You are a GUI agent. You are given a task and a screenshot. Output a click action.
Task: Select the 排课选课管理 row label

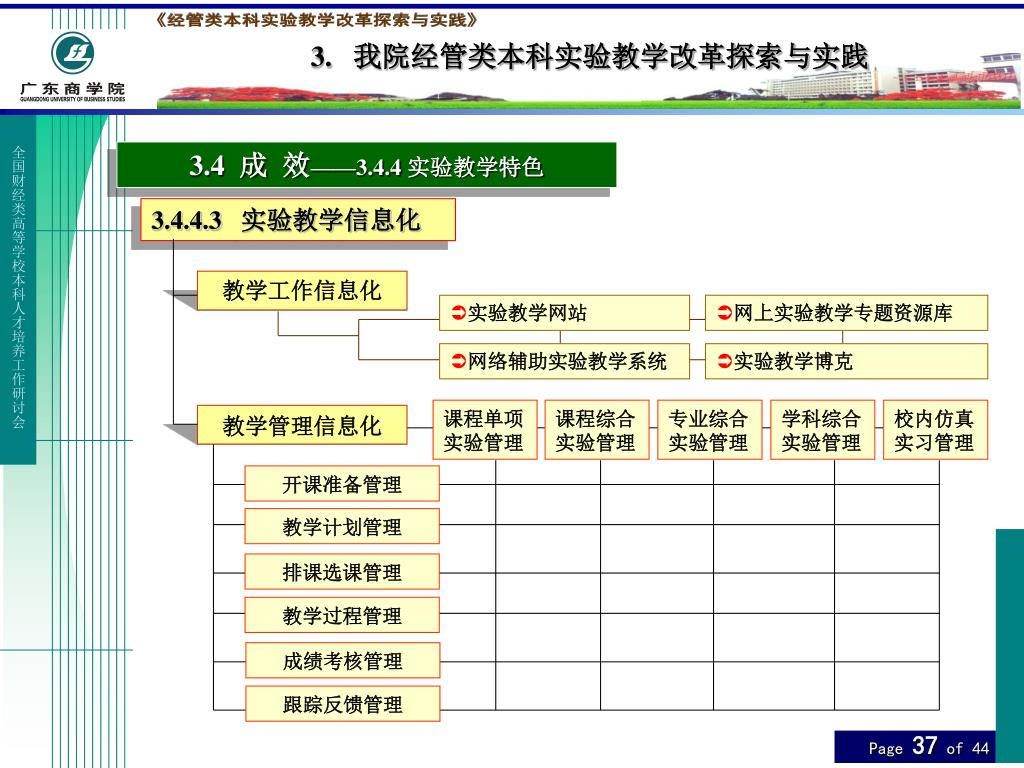coord(342,572)
